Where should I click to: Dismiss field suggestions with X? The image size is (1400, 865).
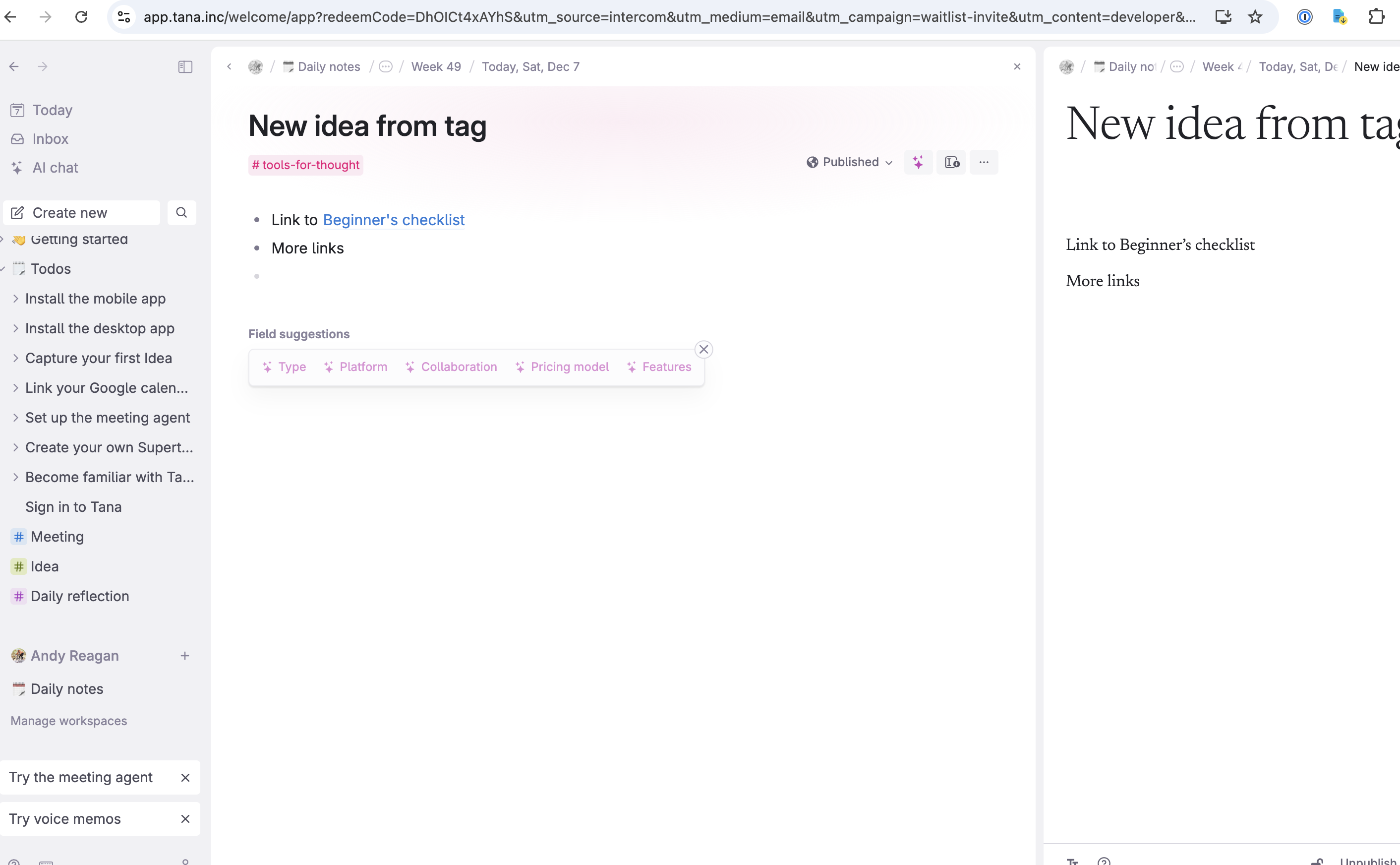click(x=703, y=350)
